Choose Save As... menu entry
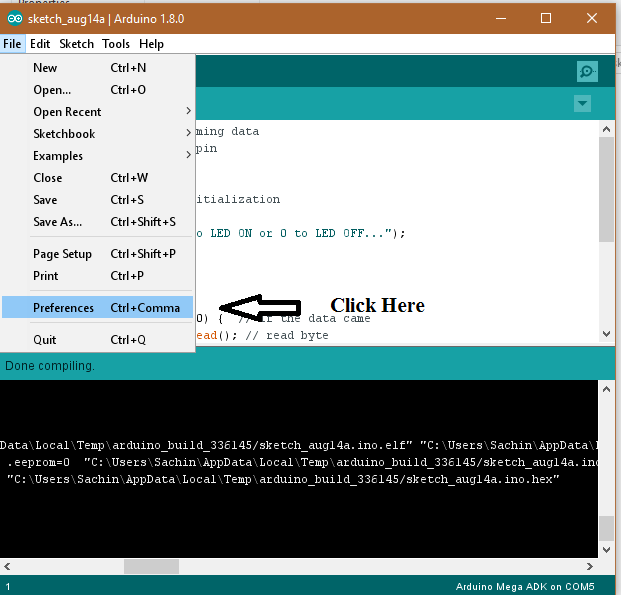 coord(97,222)
